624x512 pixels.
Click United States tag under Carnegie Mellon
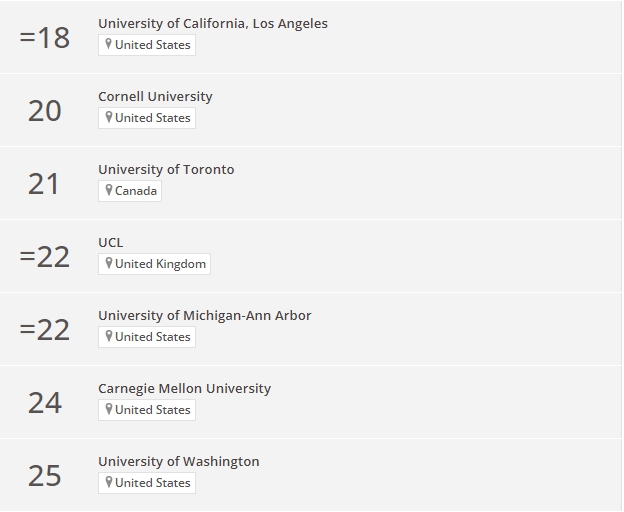click(x=147, y=410)
